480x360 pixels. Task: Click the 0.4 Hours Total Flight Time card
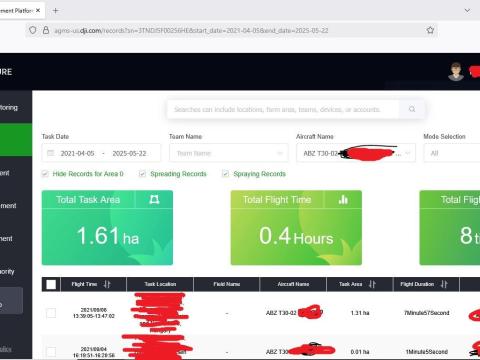point(296,228)
